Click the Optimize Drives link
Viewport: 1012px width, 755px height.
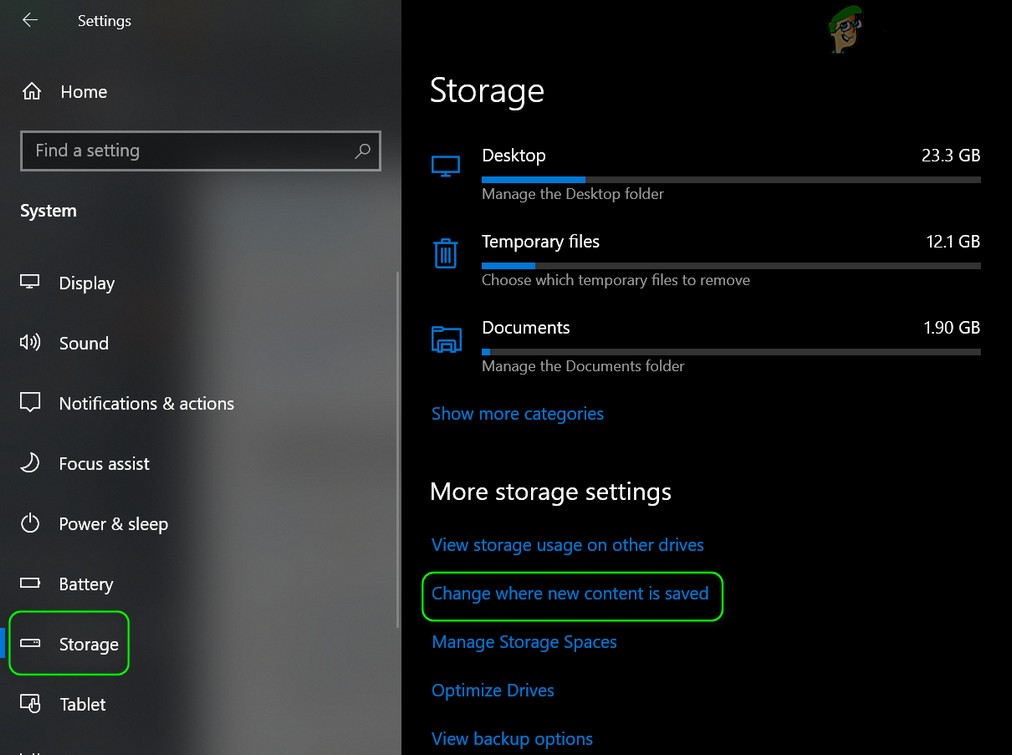click(492, 691)
